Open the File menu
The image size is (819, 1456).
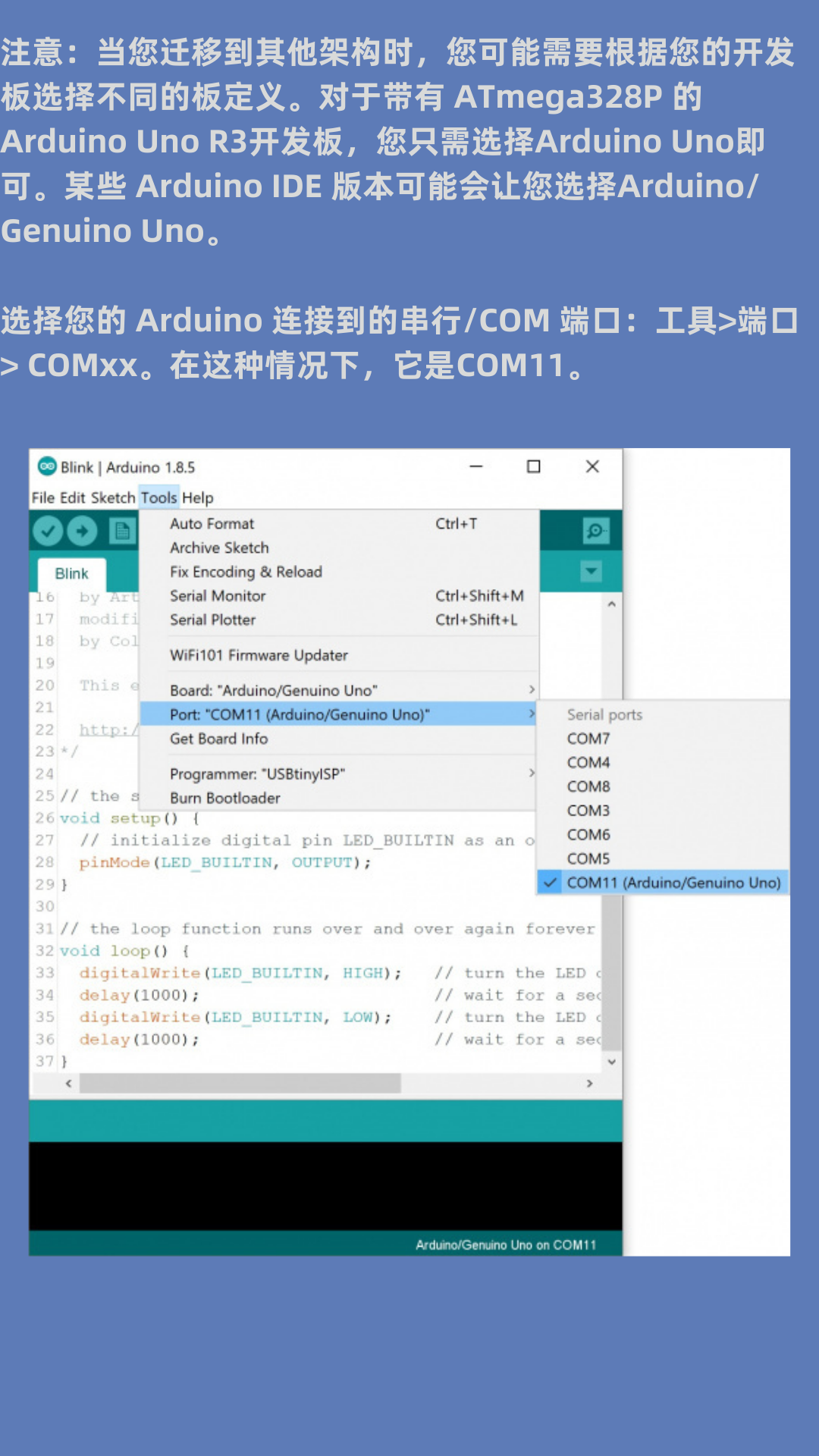(x=43, y=497)
